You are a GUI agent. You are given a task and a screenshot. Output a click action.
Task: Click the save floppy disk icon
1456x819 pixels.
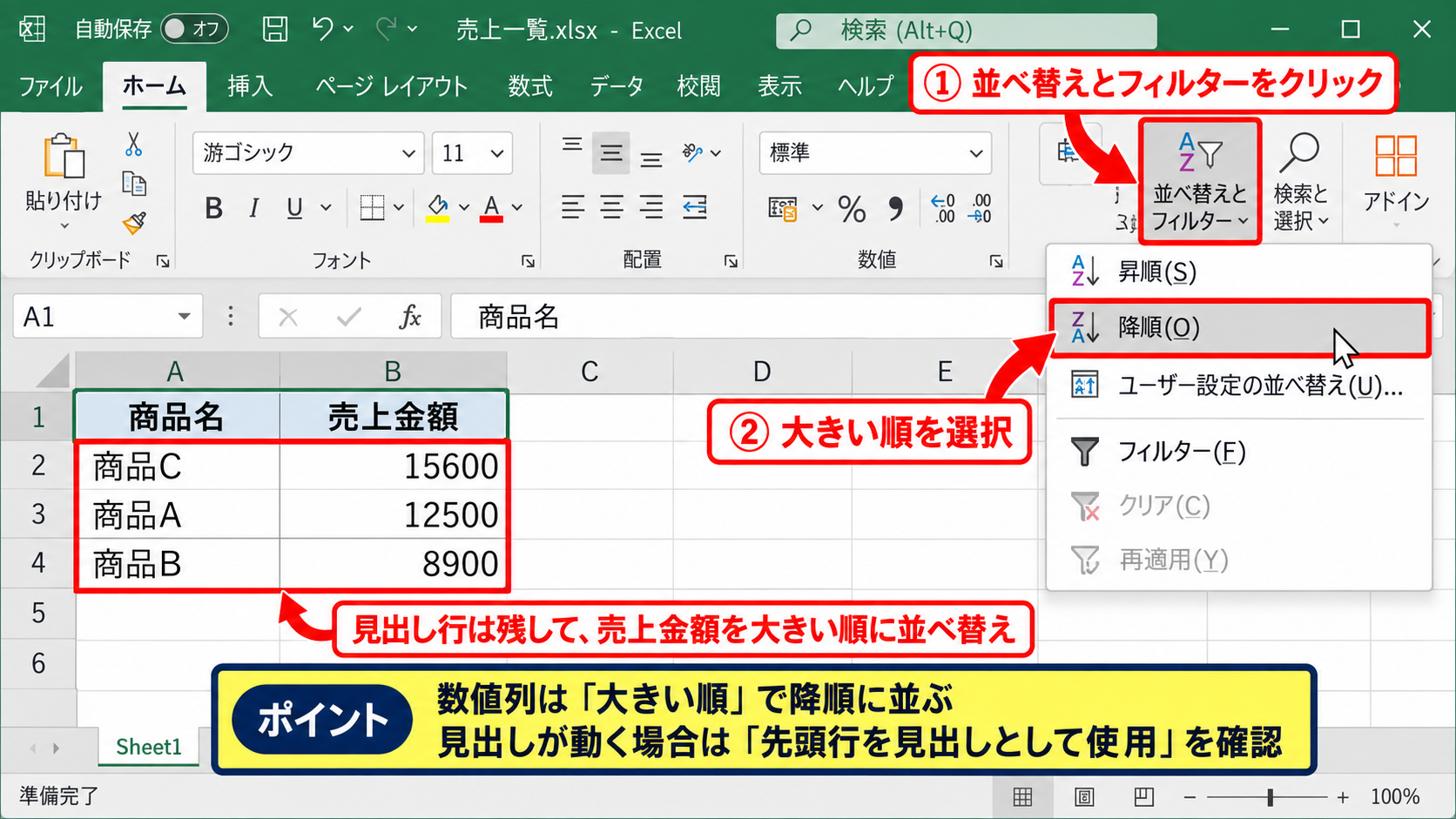pyautogui.click(x=275, y=30)
